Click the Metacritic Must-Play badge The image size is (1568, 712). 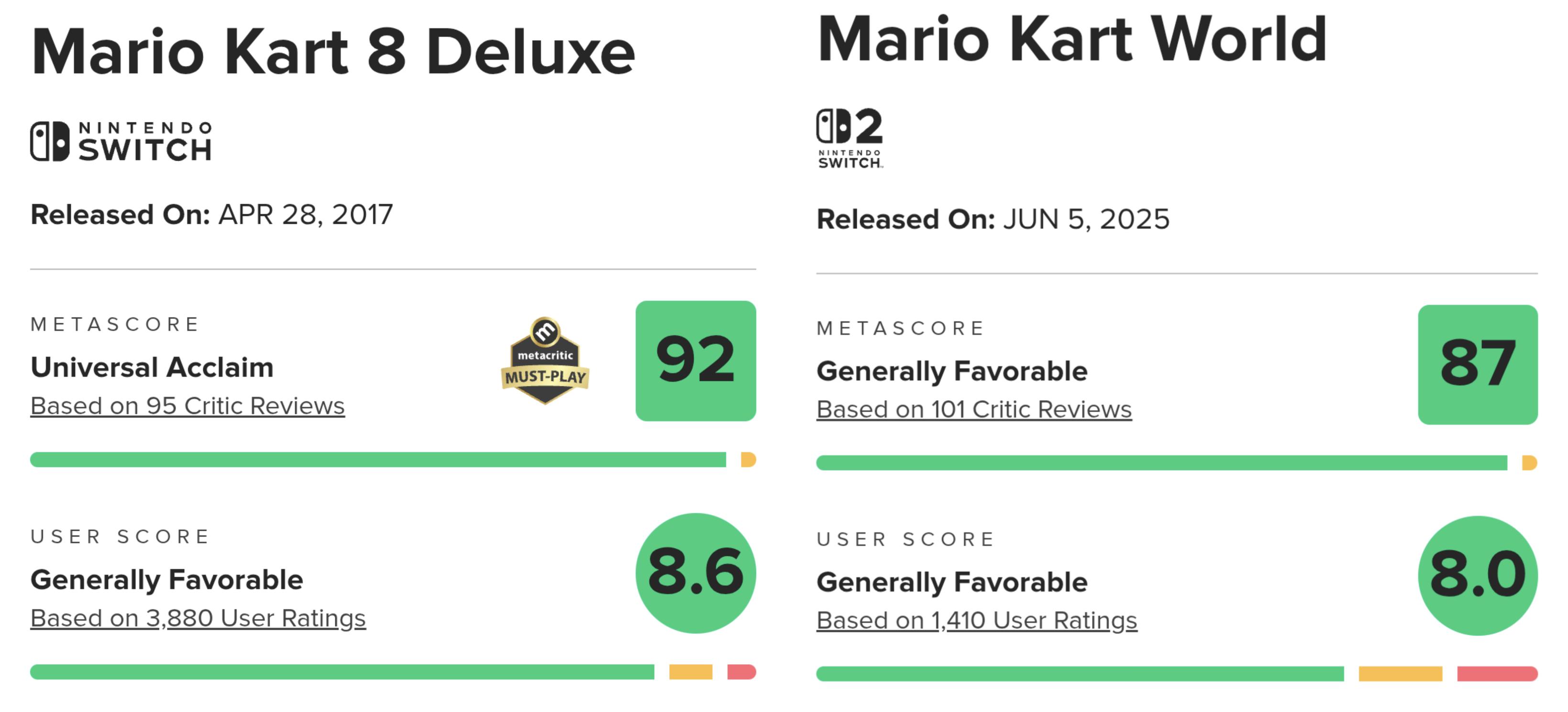(545, 360)
